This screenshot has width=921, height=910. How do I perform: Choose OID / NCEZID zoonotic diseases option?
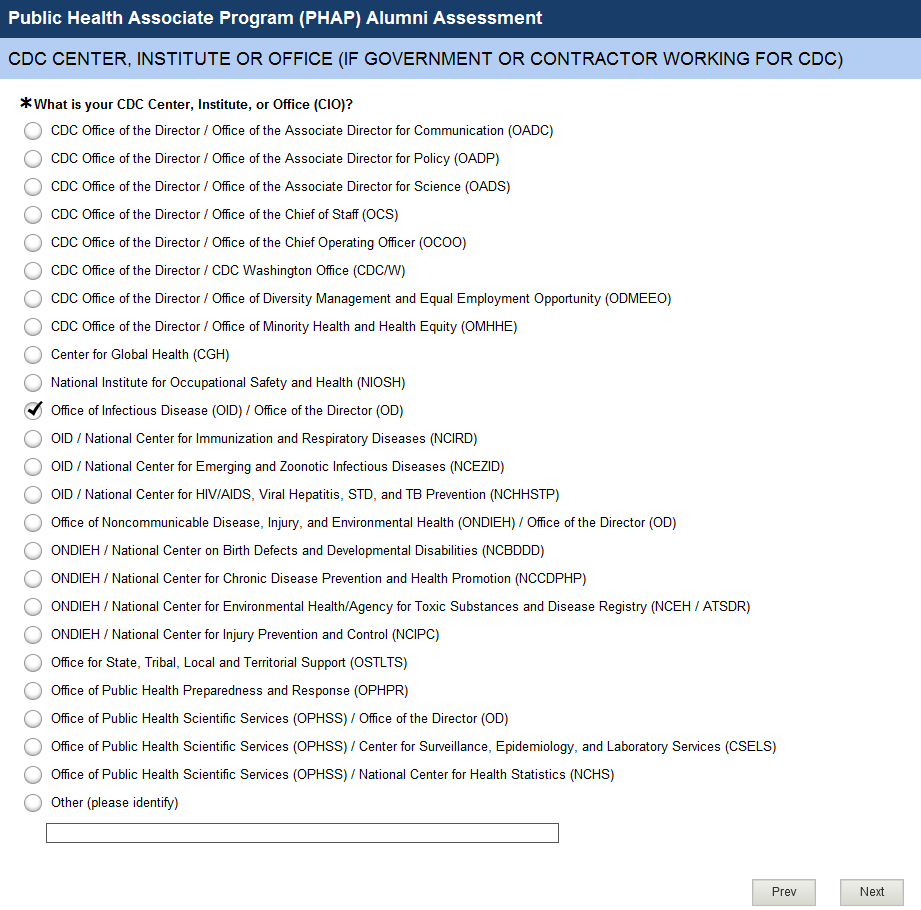33,467
